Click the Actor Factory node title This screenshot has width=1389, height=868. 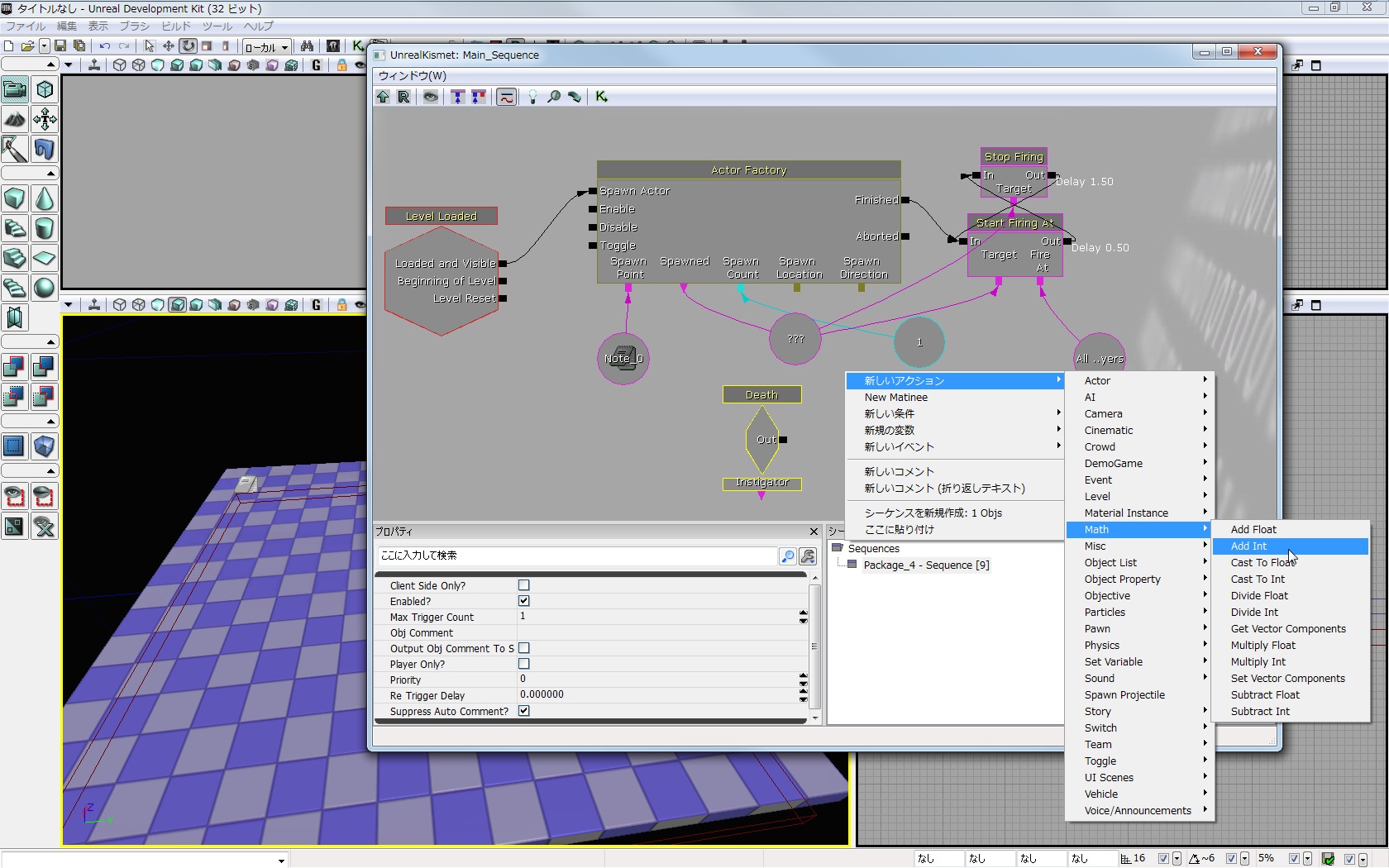pyautogui.click(x=748, y=169)
